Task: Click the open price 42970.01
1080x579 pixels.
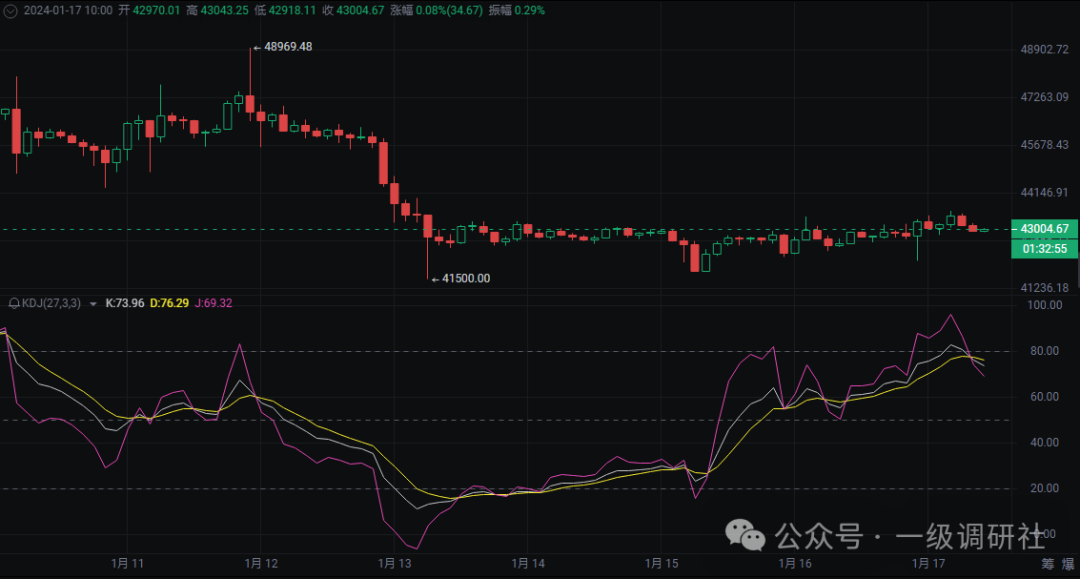Action: (156, 10)
